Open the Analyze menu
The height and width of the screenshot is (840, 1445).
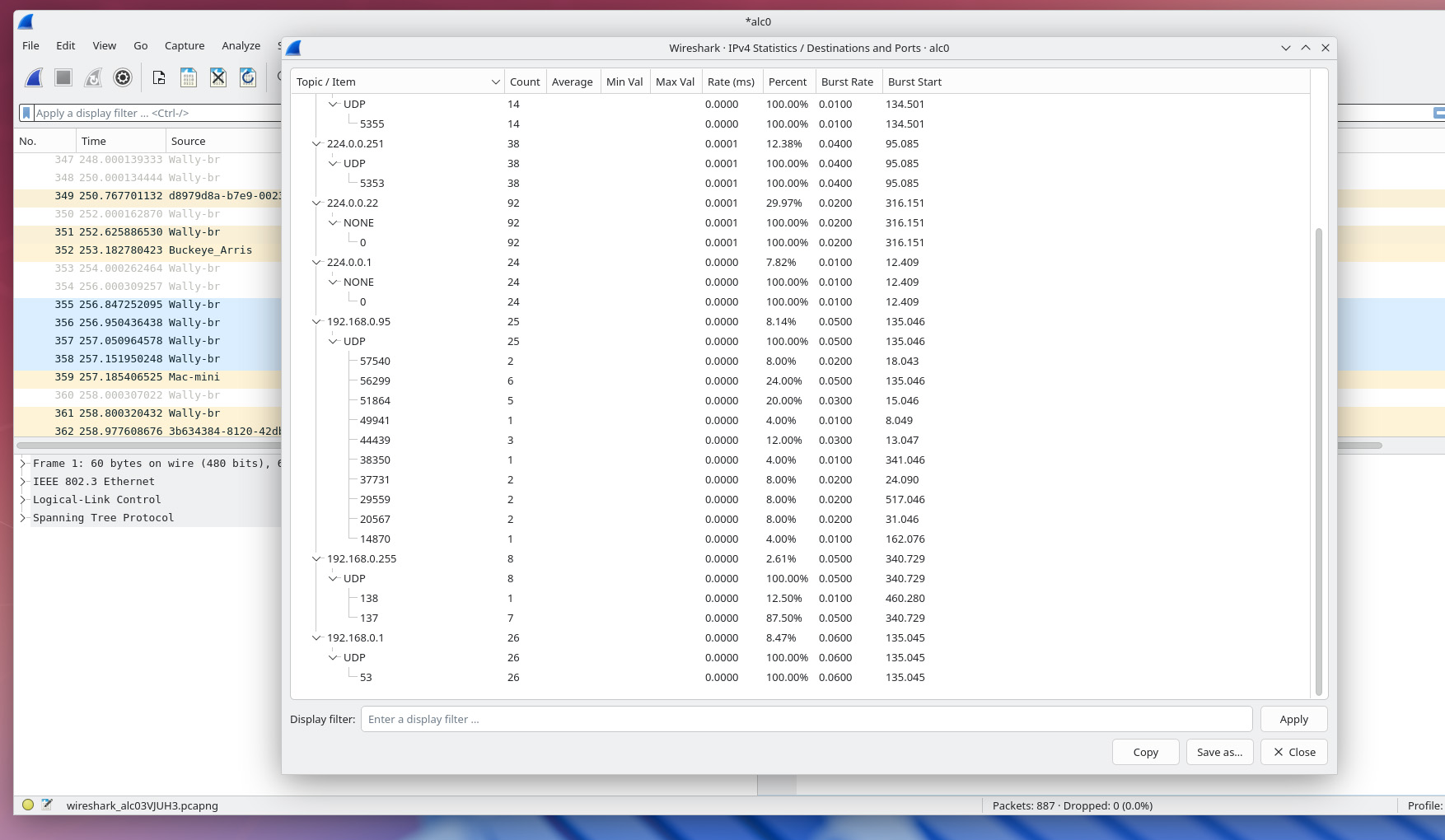[x=241, y=46]
